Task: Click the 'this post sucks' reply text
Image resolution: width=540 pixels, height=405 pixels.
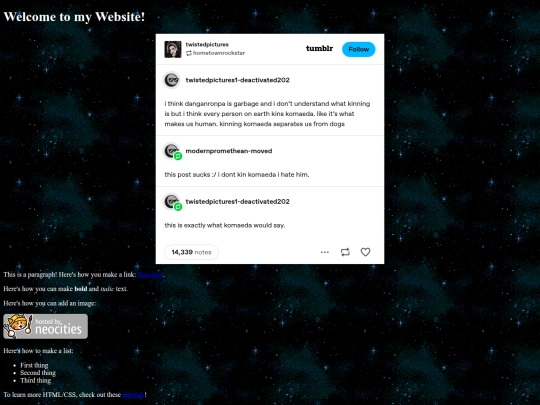Action: (237, 175)
